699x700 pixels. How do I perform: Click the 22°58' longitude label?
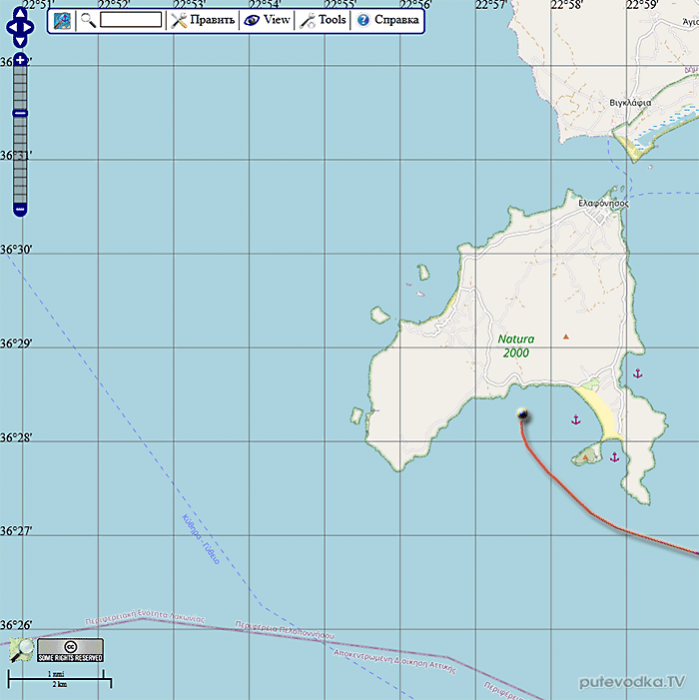(566, 5)
